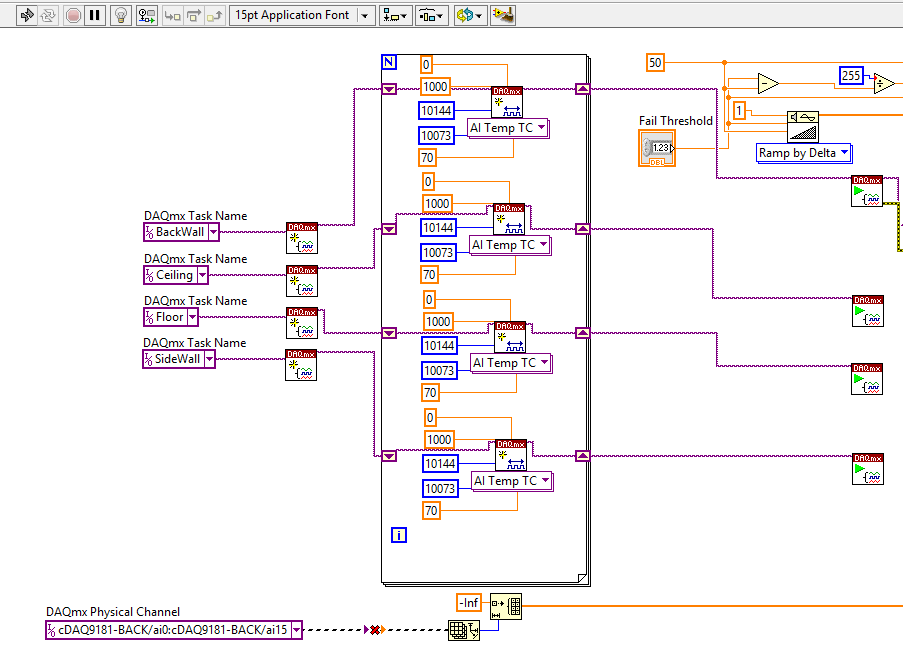Pause execution with the Pause button
The height and width of the screenshot is (653, 903).
[x=94, y=16]
